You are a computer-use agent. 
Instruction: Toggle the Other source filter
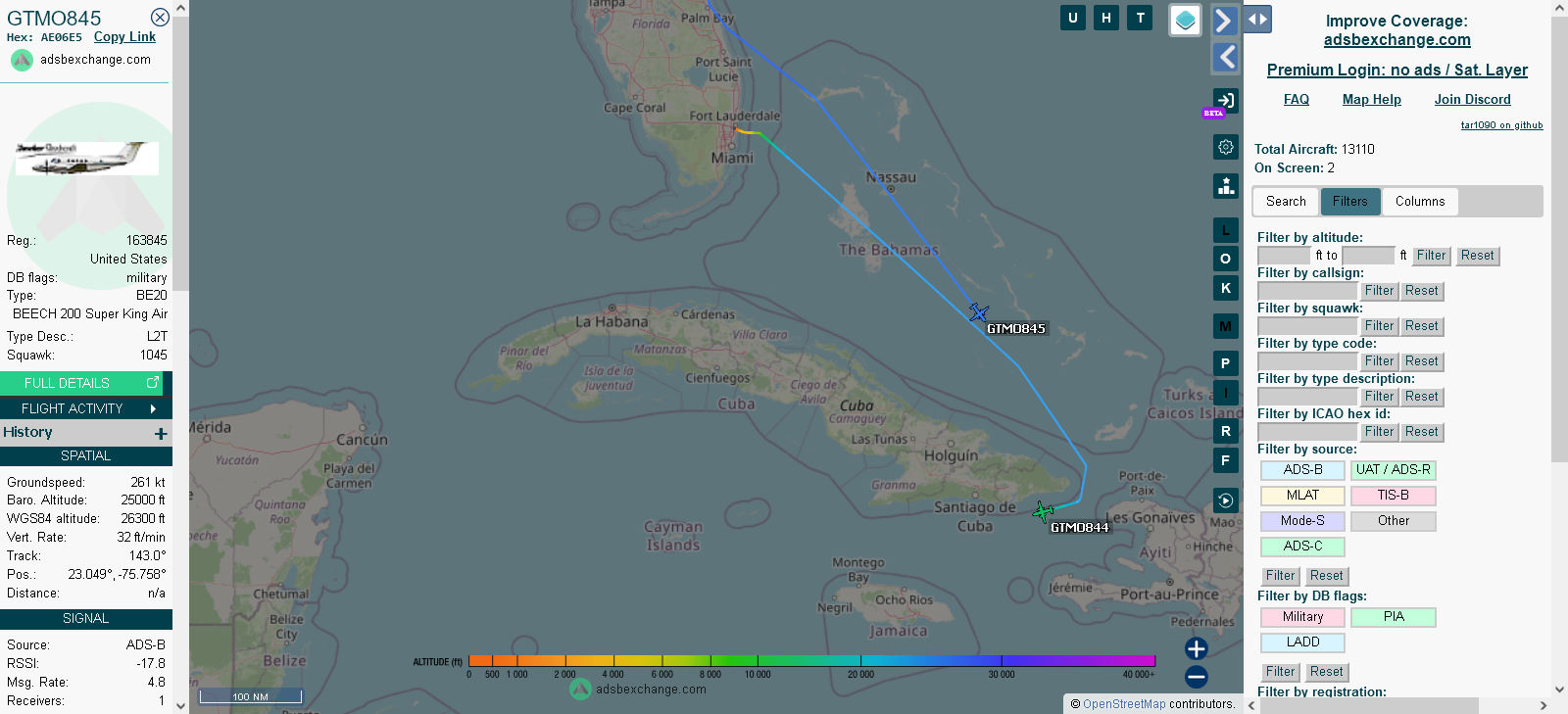(x=1394, y=521)
